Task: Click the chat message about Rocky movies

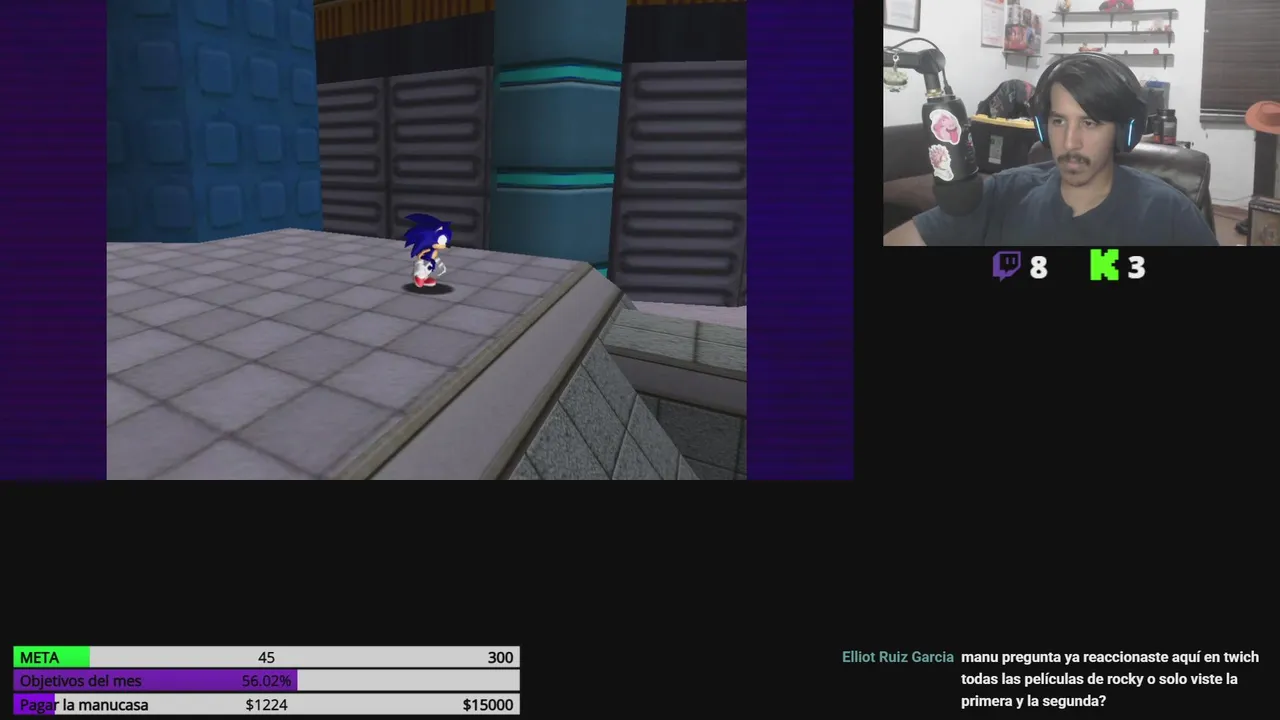Action: [x=1110, y=679]
